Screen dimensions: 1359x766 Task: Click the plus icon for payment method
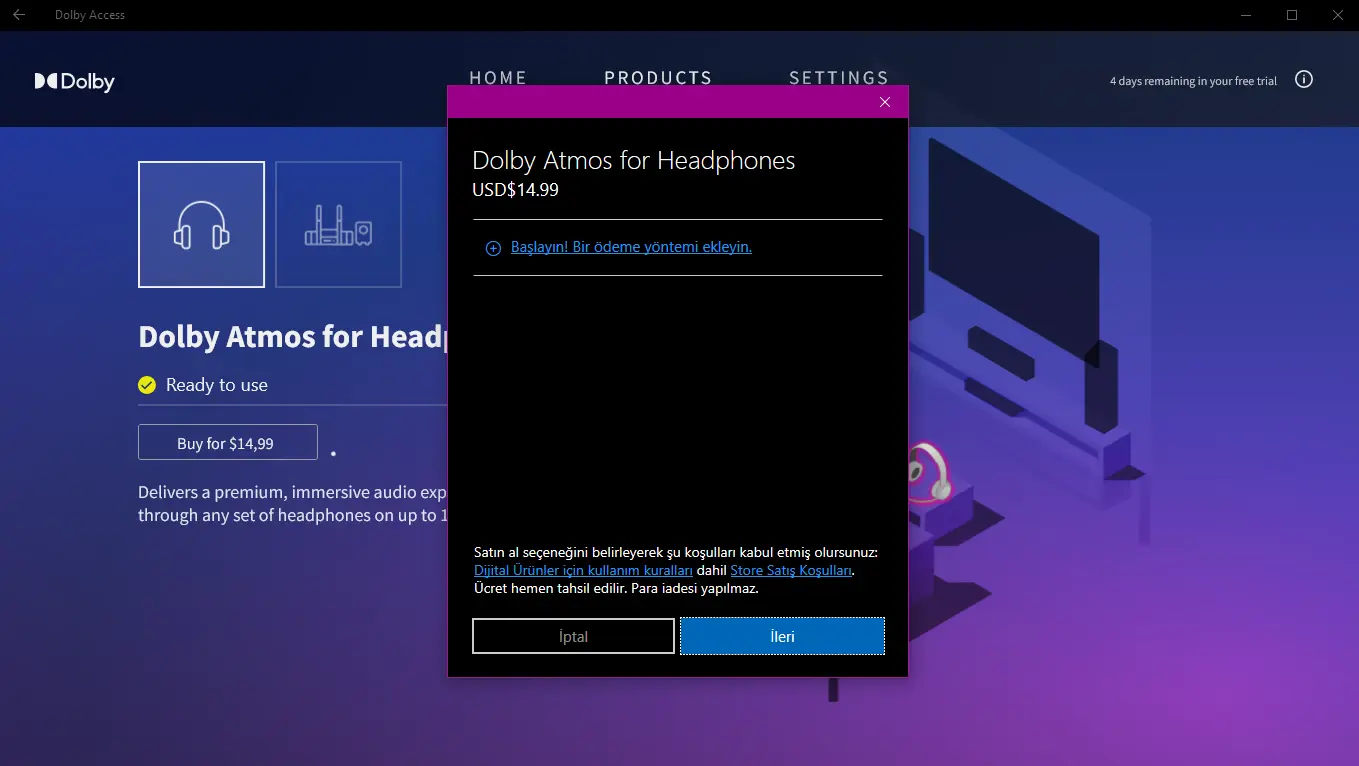[x=493, y=248]
